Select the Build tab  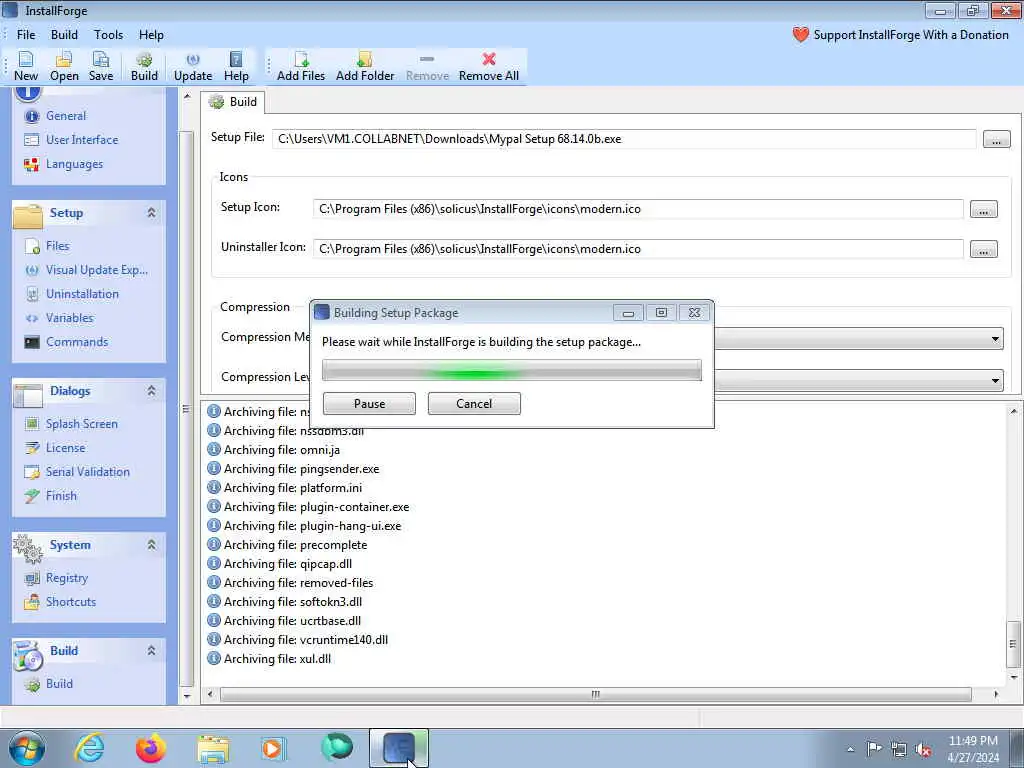[x=233, y=102]
